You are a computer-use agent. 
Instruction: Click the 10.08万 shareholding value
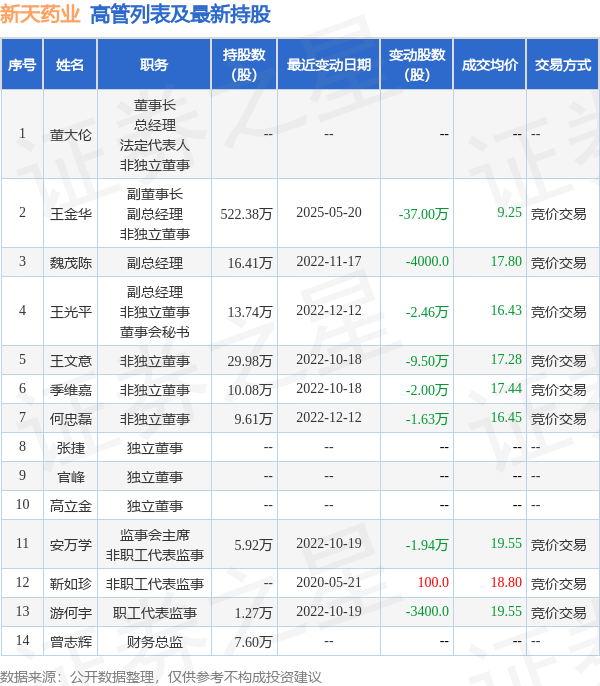(250, 389)
